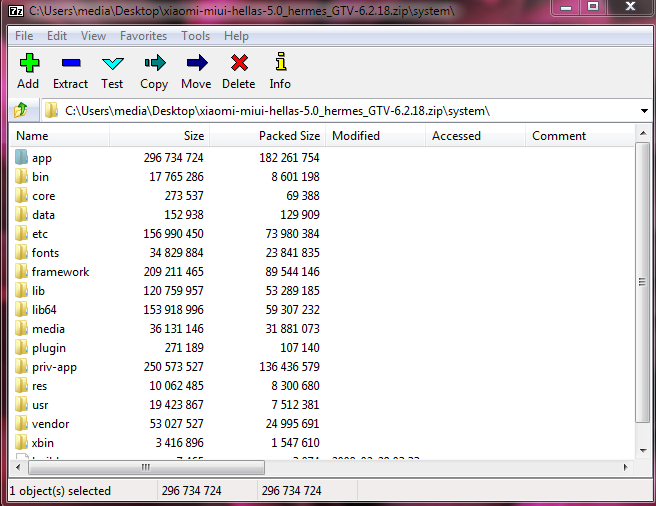This screenshot has height=506, width=656.
Task: Open the Info properties icon
Action: (x=280, y=63)
